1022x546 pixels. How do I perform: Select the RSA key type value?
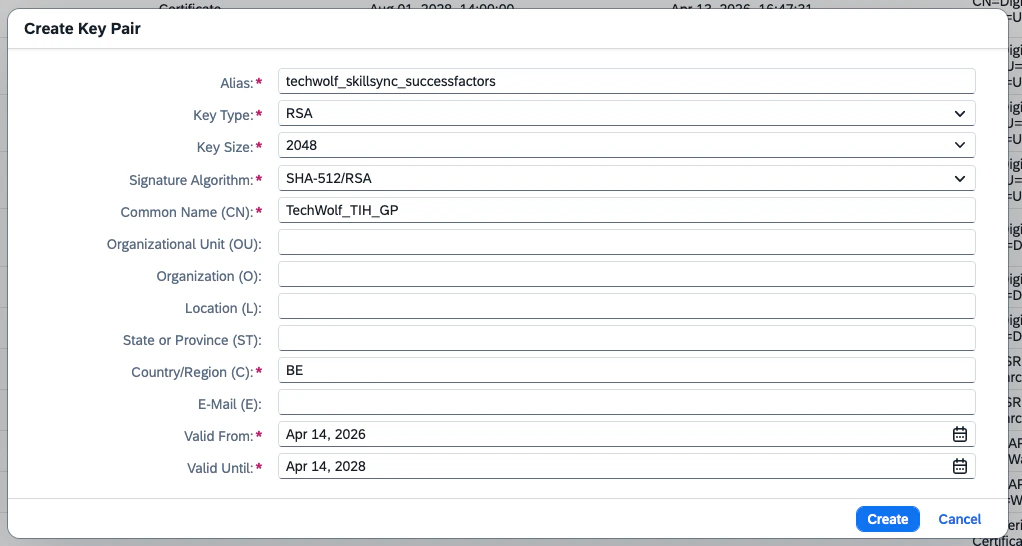tap(299, 113)
